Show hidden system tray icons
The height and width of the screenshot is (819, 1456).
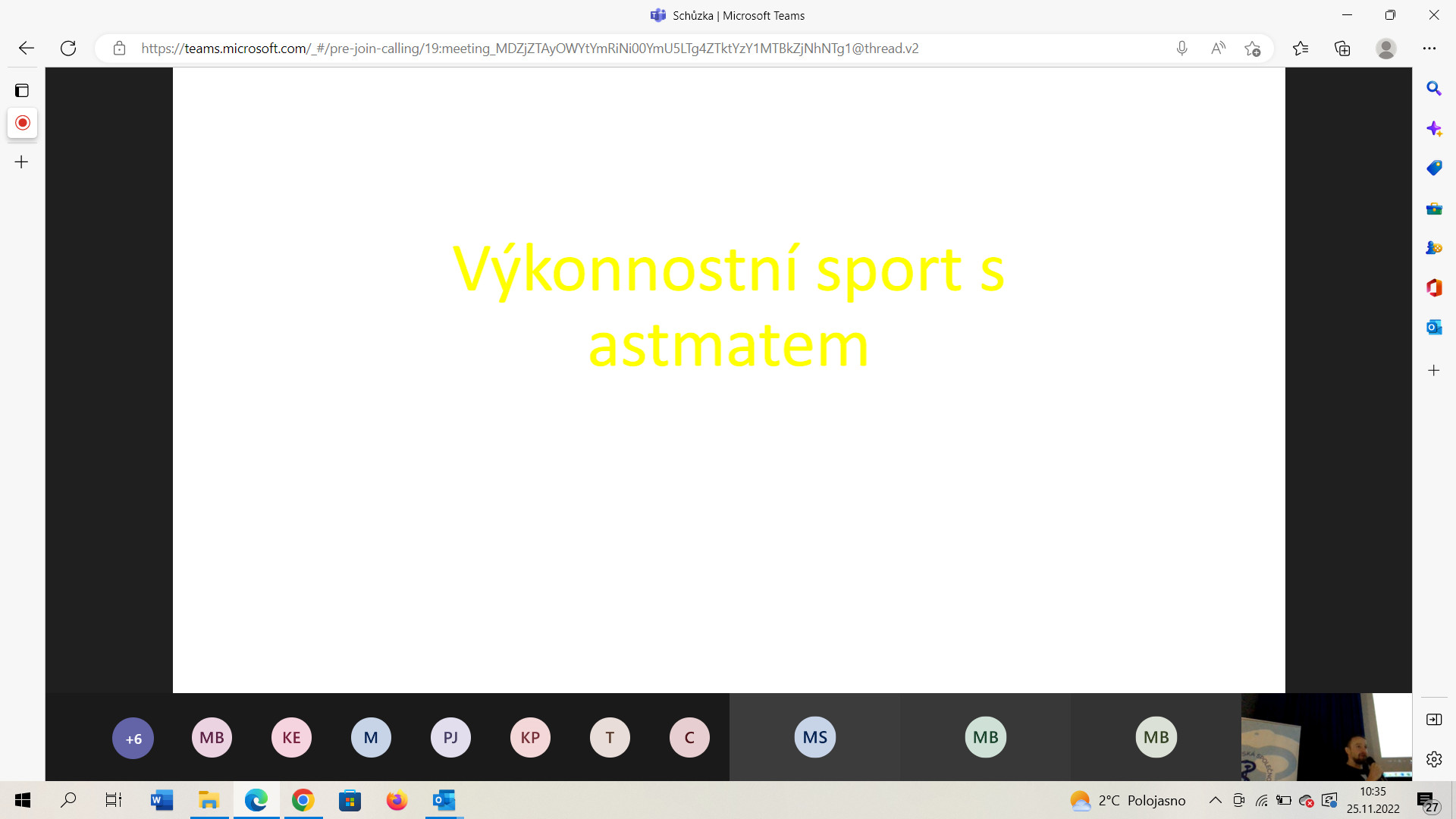coord(1215,800)
